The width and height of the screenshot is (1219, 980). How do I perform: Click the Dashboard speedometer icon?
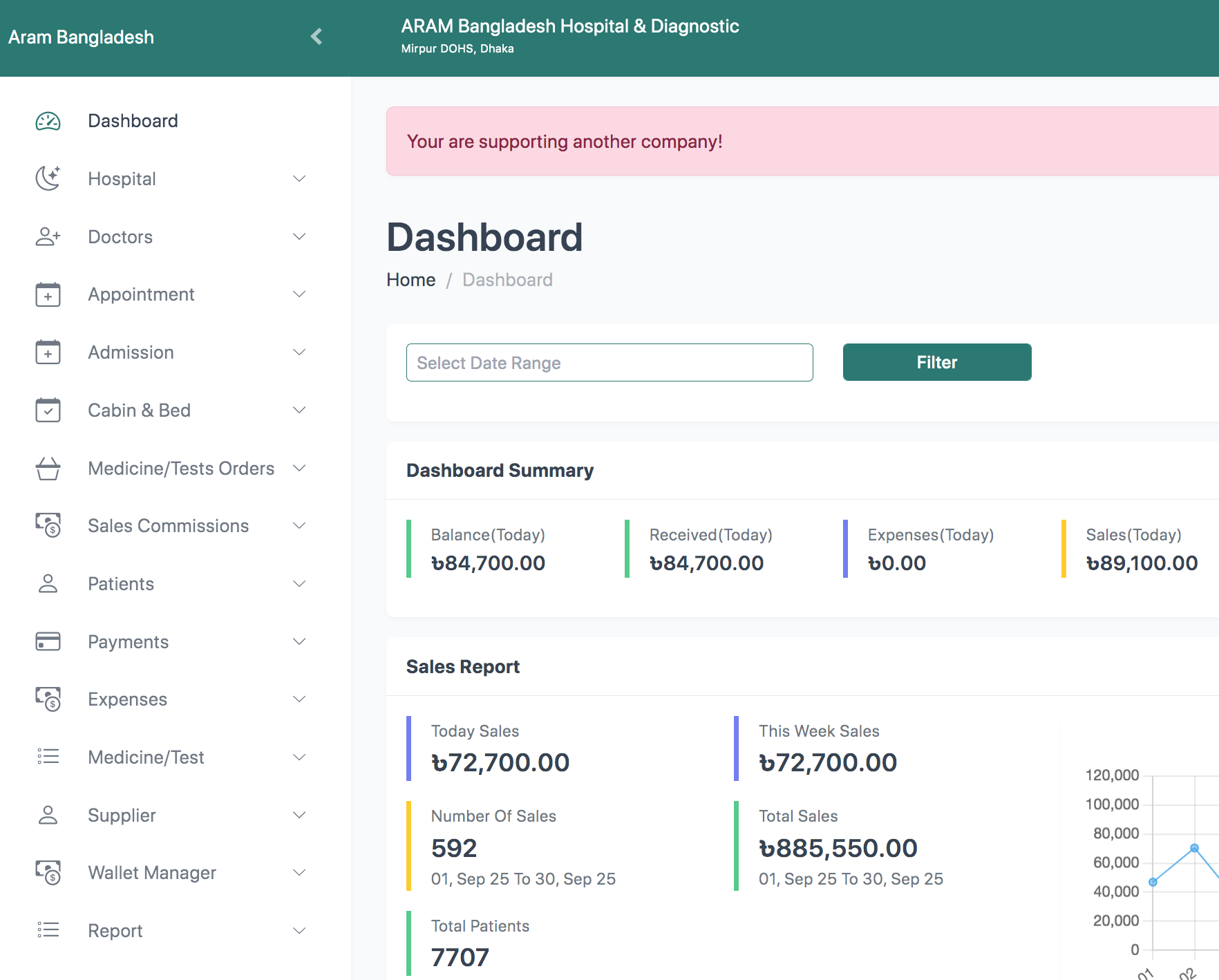[x=48, y=122]
